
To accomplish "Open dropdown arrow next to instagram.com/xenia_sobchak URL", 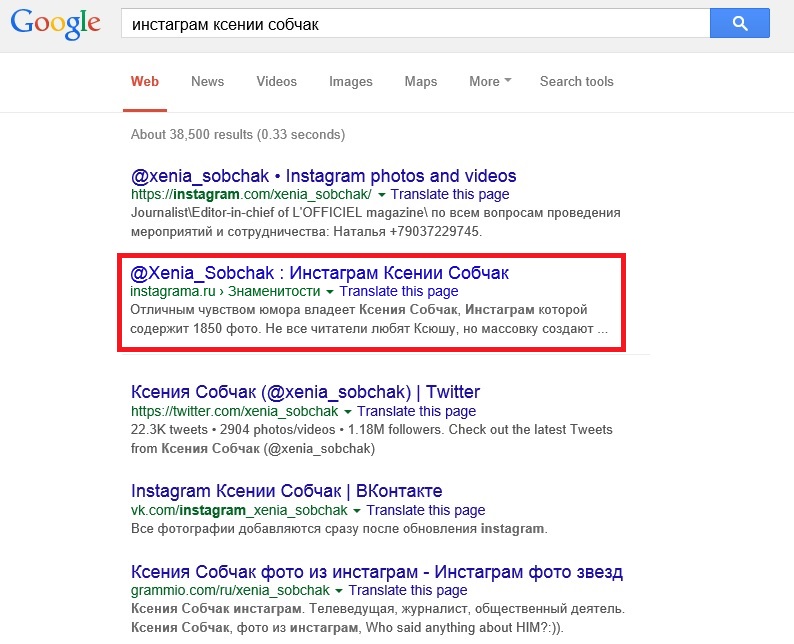I will coord(381,195).
